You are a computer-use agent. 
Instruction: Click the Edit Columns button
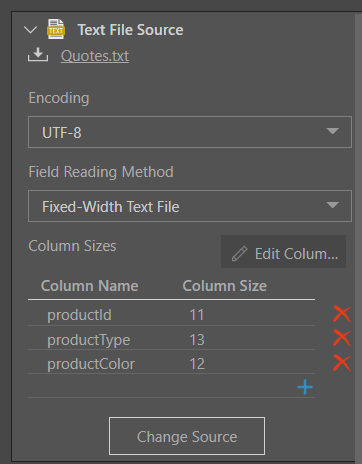pos(283,252)
